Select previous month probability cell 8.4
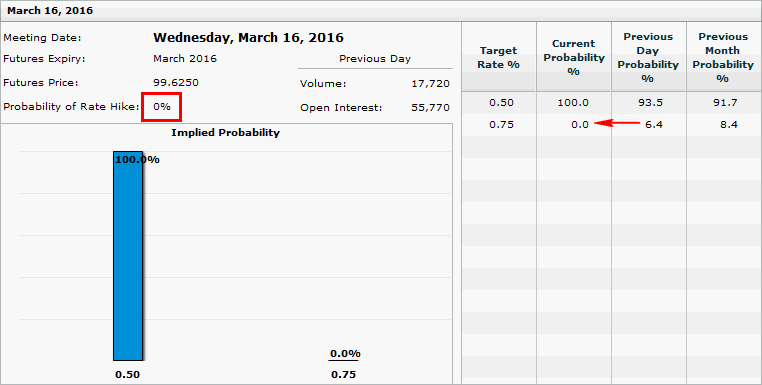The image size is (762, 385). [x=729, y=124]
